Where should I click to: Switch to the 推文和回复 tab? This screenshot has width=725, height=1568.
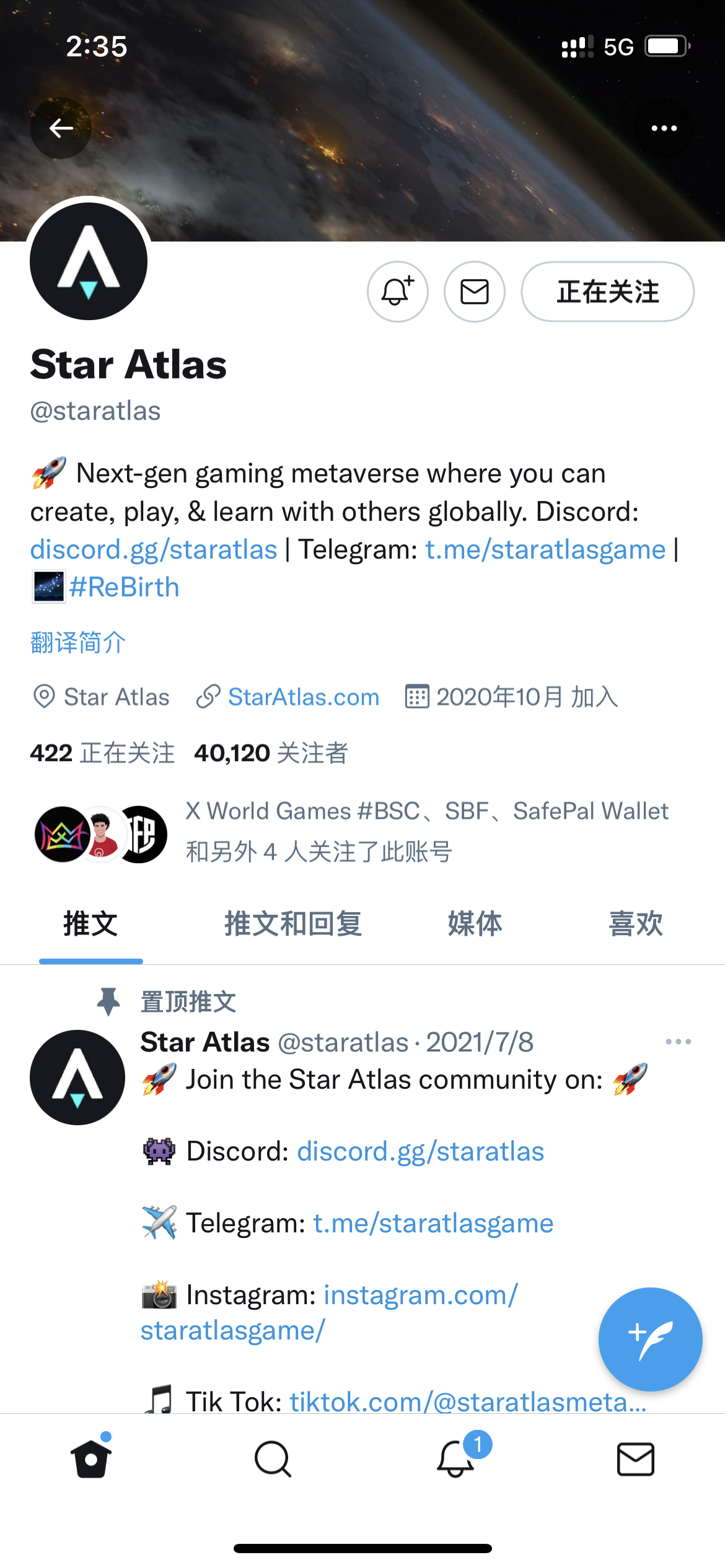point(293,924)
